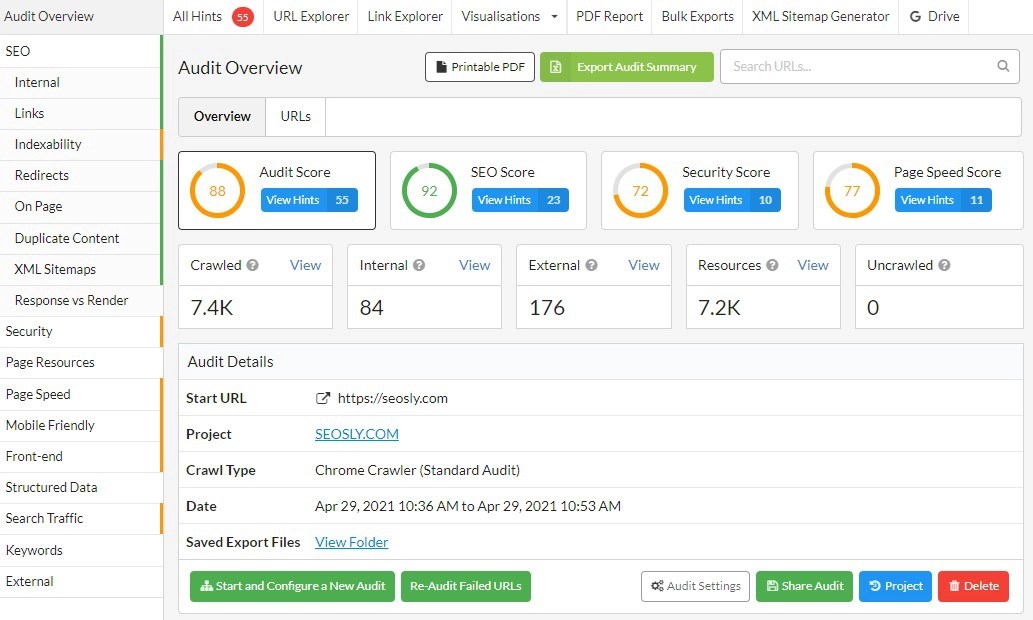This screenshot has height=620, width=1033.
Task: Open On Page in the sidebar
Action: [x=80, y=206]
